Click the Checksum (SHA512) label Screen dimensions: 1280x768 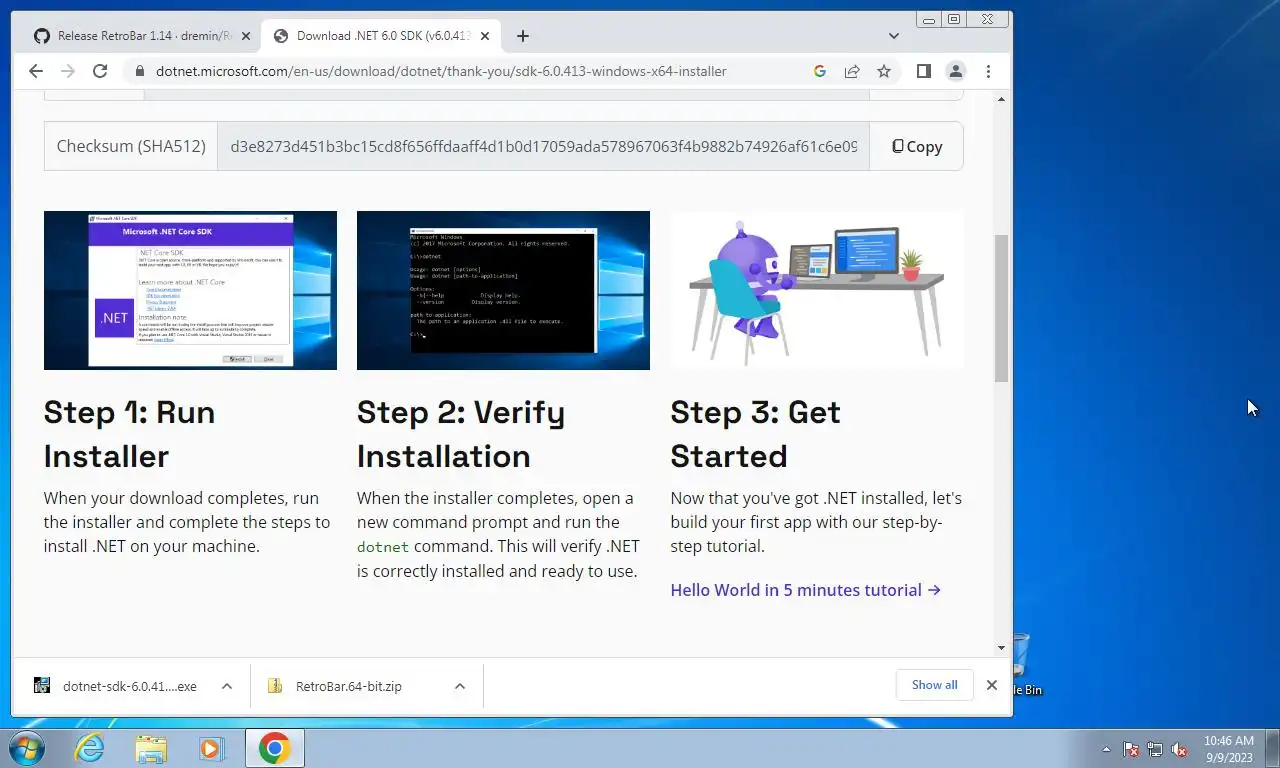pyautogui.click(x=131, y=146)
